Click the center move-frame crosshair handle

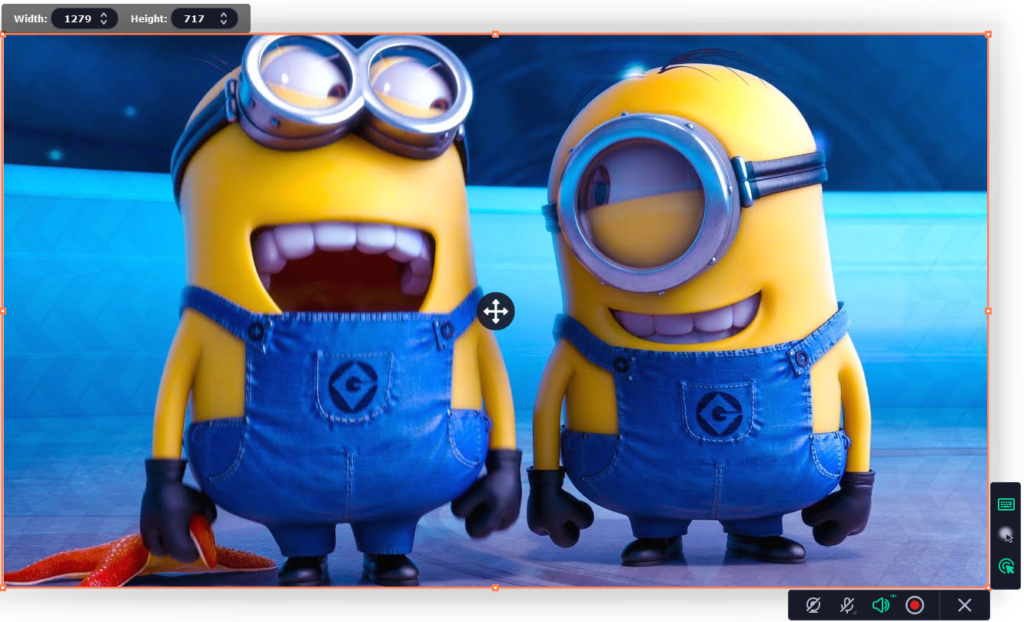pyautogui.click(x=496, y=311)
